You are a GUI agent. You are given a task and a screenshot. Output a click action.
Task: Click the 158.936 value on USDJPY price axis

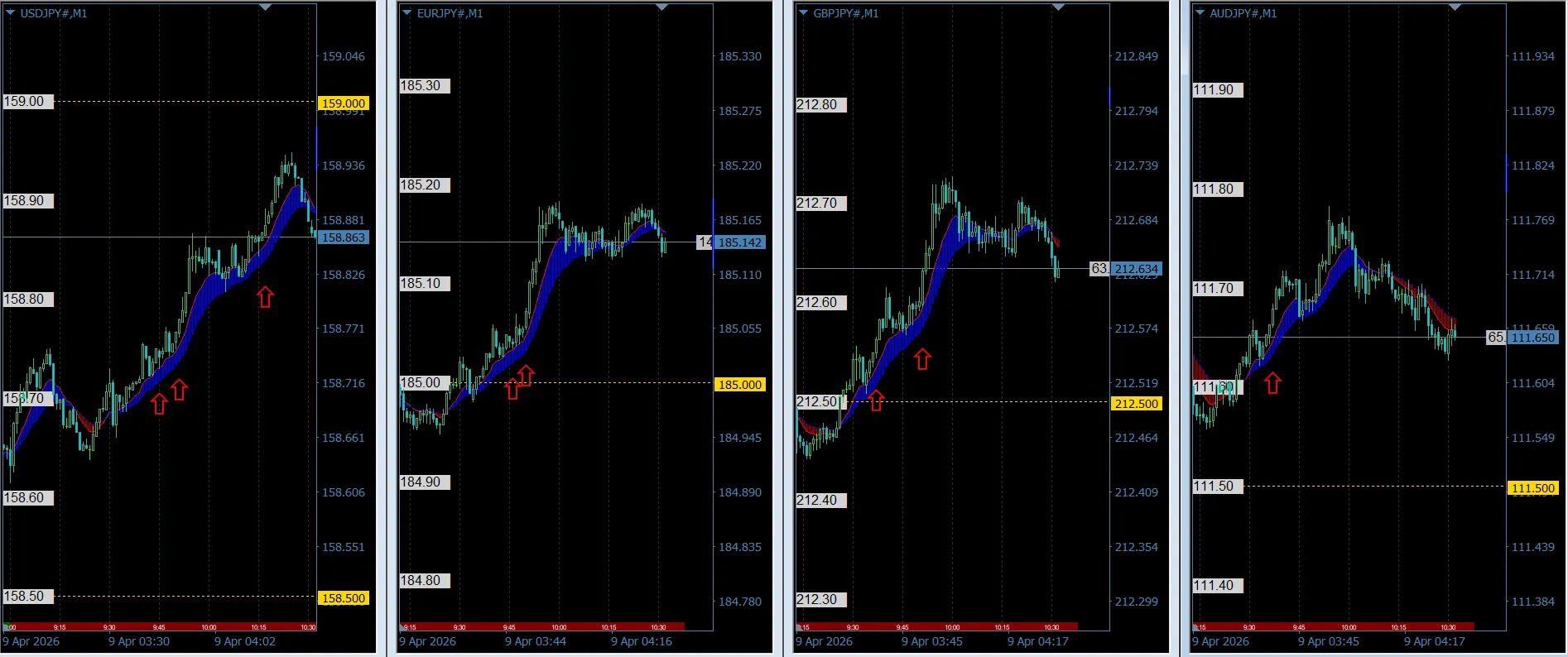(344, 165)
